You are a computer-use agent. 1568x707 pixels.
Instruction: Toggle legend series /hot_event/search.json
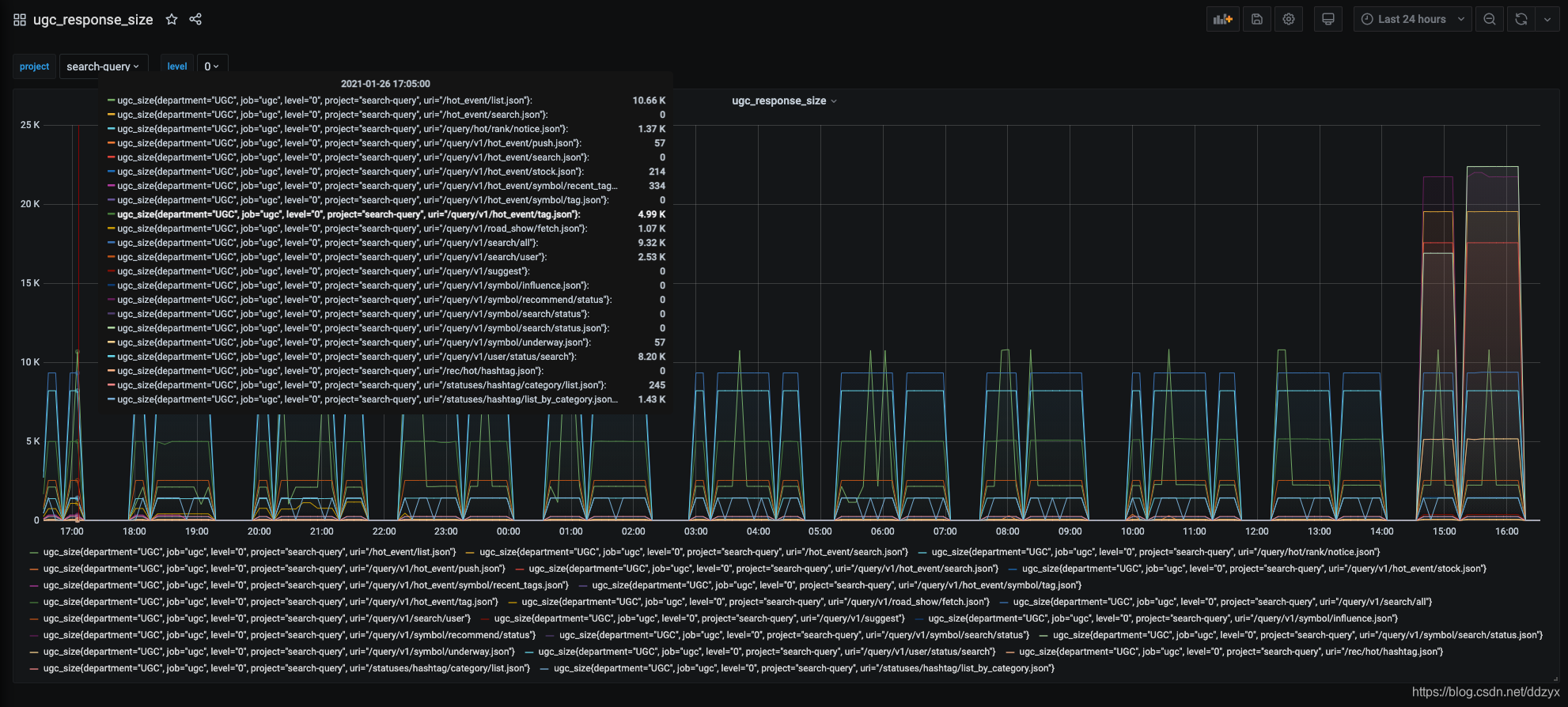pyautogui.click(x=694, y=552)
